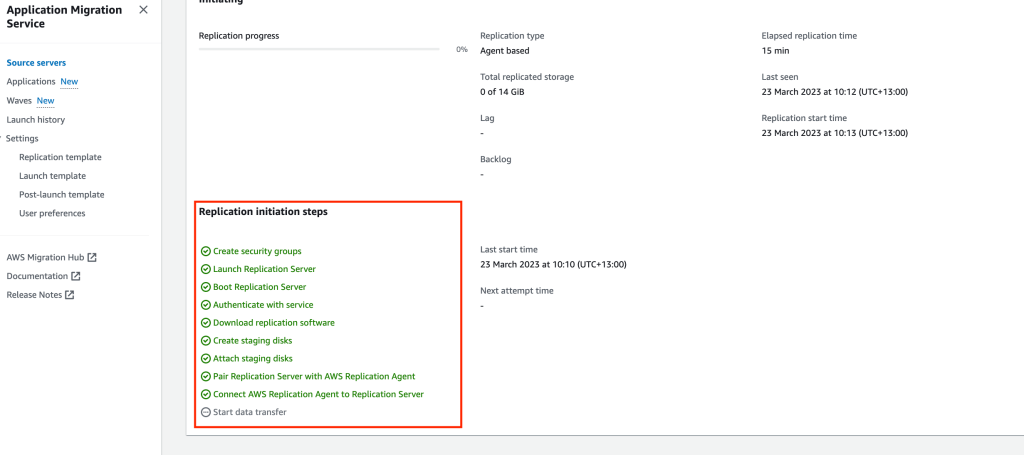The image size is (1024, 455).
Task: Click the replication progress bar
Action: click(x=319, y=49)
